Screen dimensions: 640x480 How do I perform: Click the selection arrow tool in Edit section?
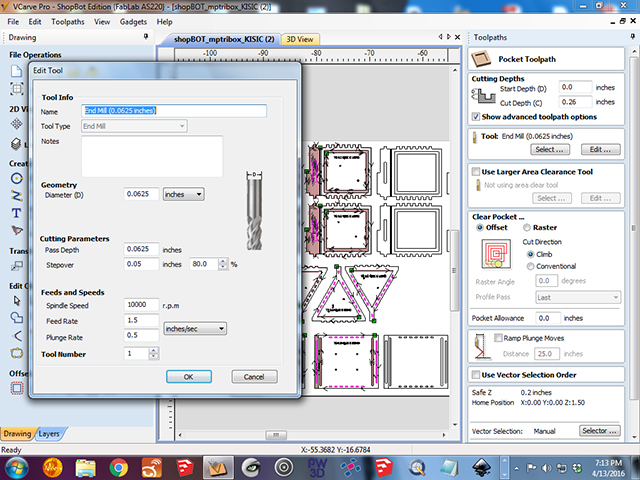point(17,301)
